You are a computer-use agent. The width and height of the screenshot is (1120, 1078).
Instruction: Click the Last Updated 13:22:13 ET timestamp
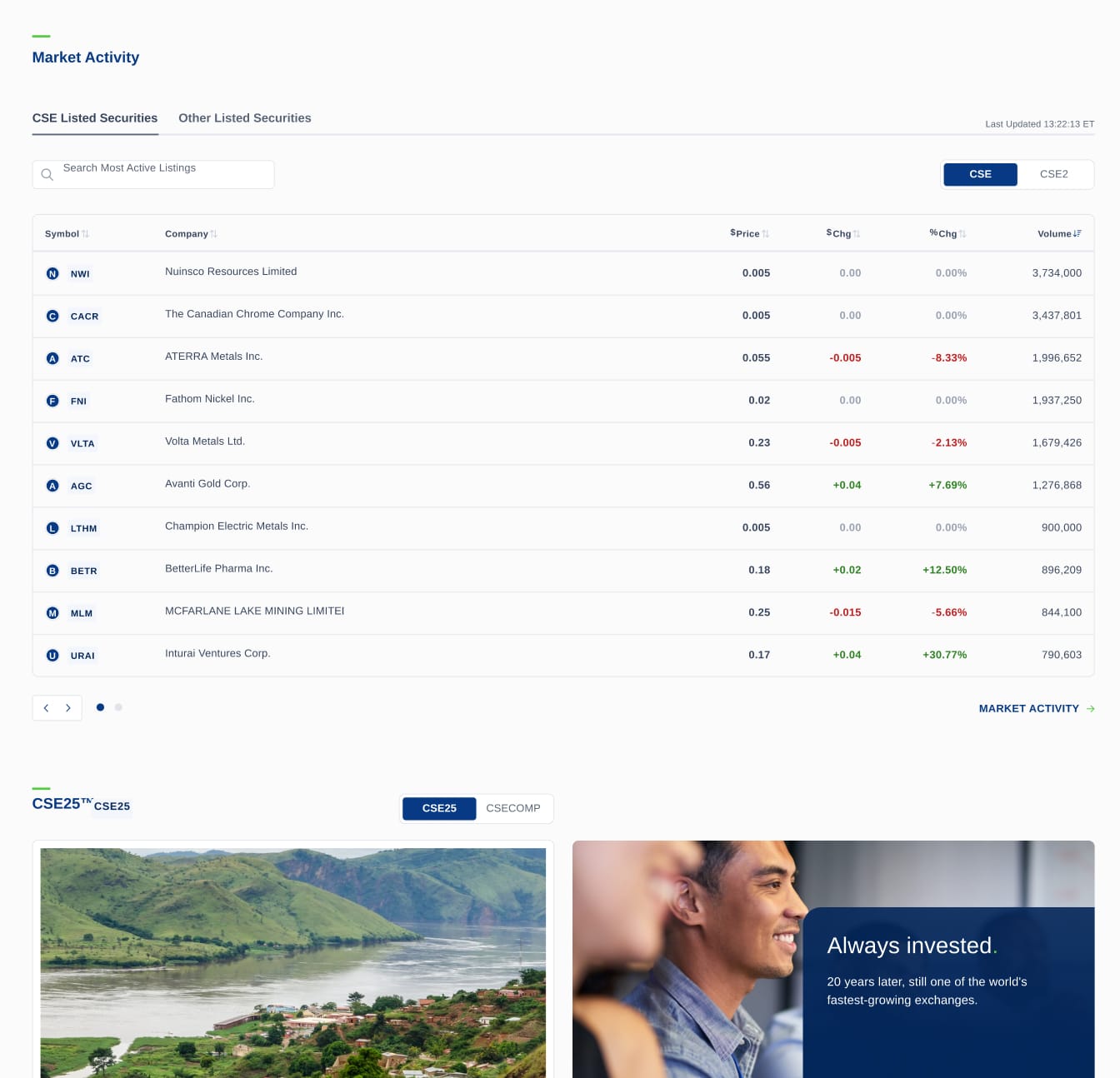coord(1040,124)
